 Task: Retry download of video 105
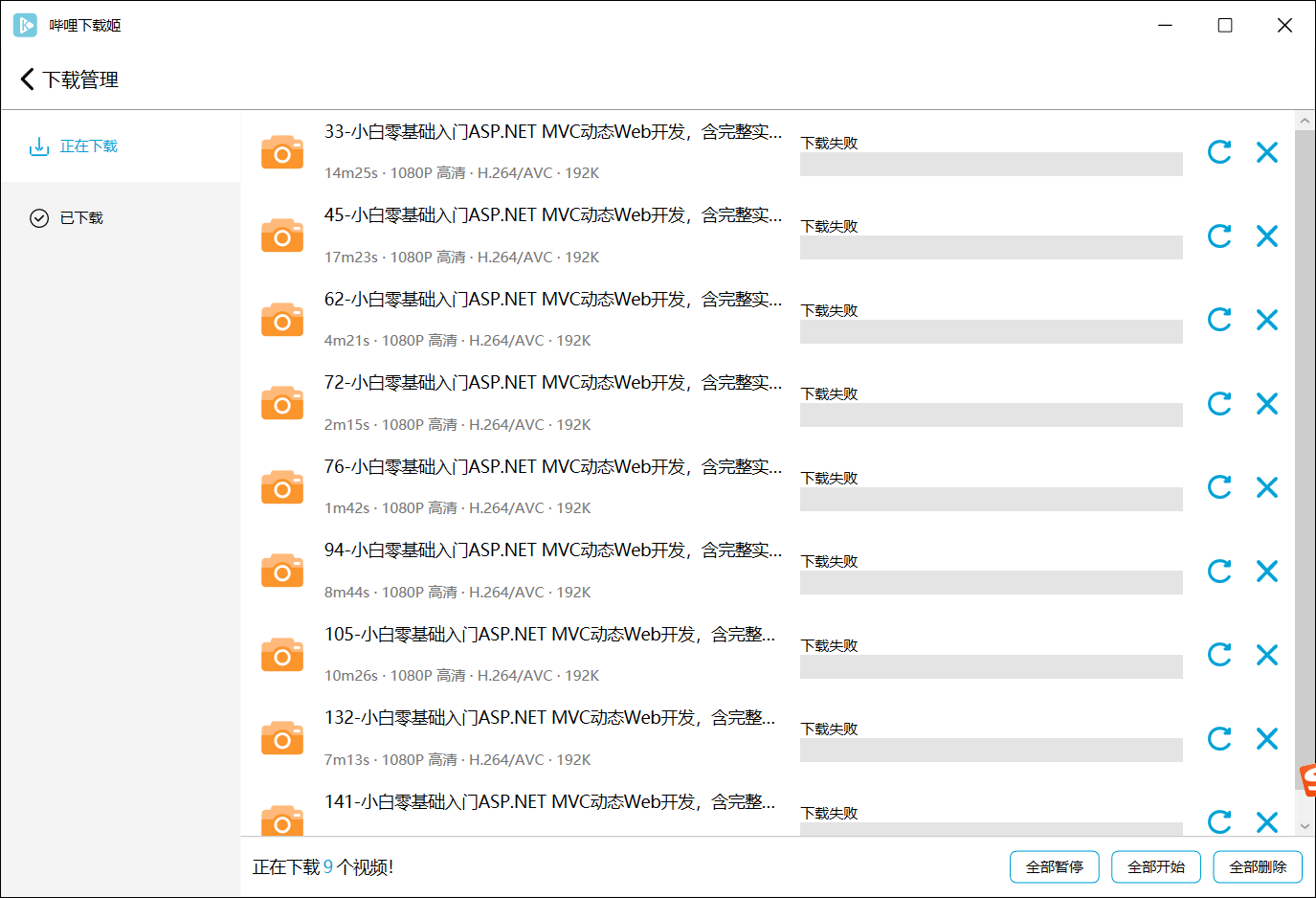click(x=1219, y=655)
